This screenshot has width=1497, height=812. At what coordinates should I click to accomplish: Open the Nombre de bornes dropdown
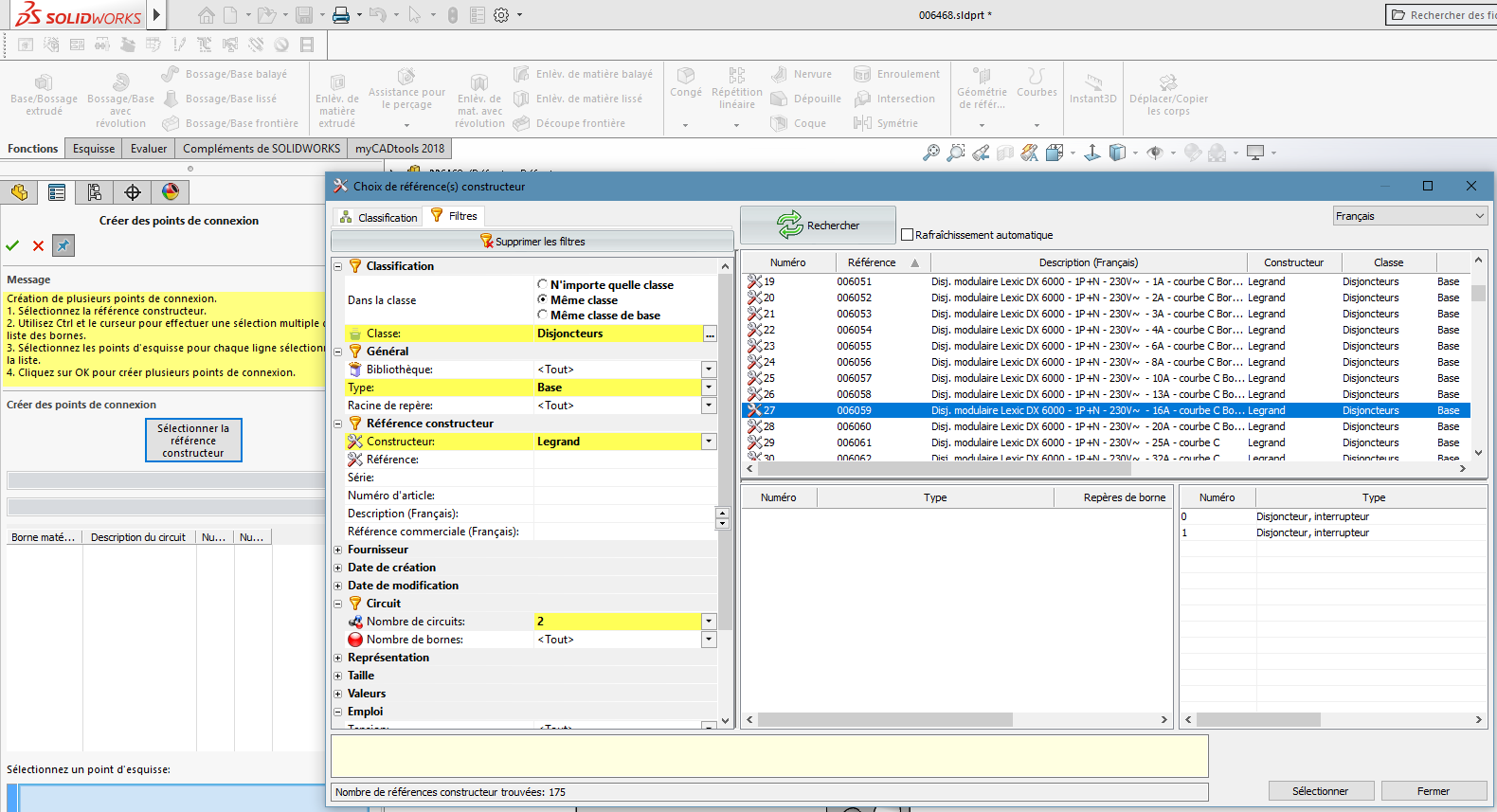(709, 640)
